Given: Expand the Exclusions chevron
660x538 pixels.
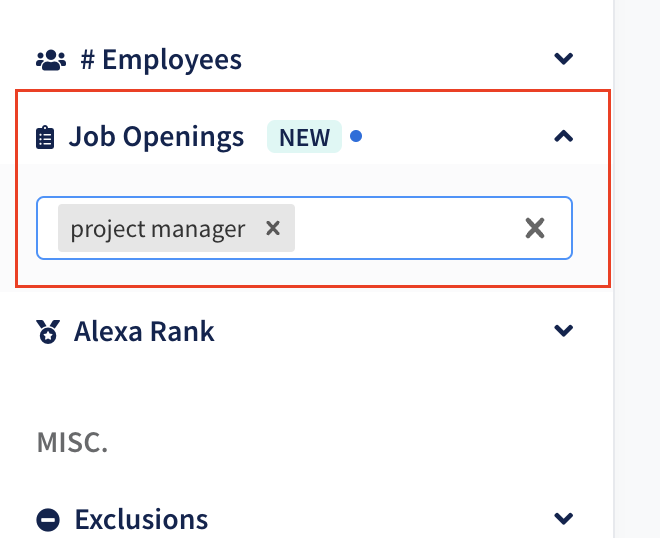Looking at the screenshot, I should [564, 518].
